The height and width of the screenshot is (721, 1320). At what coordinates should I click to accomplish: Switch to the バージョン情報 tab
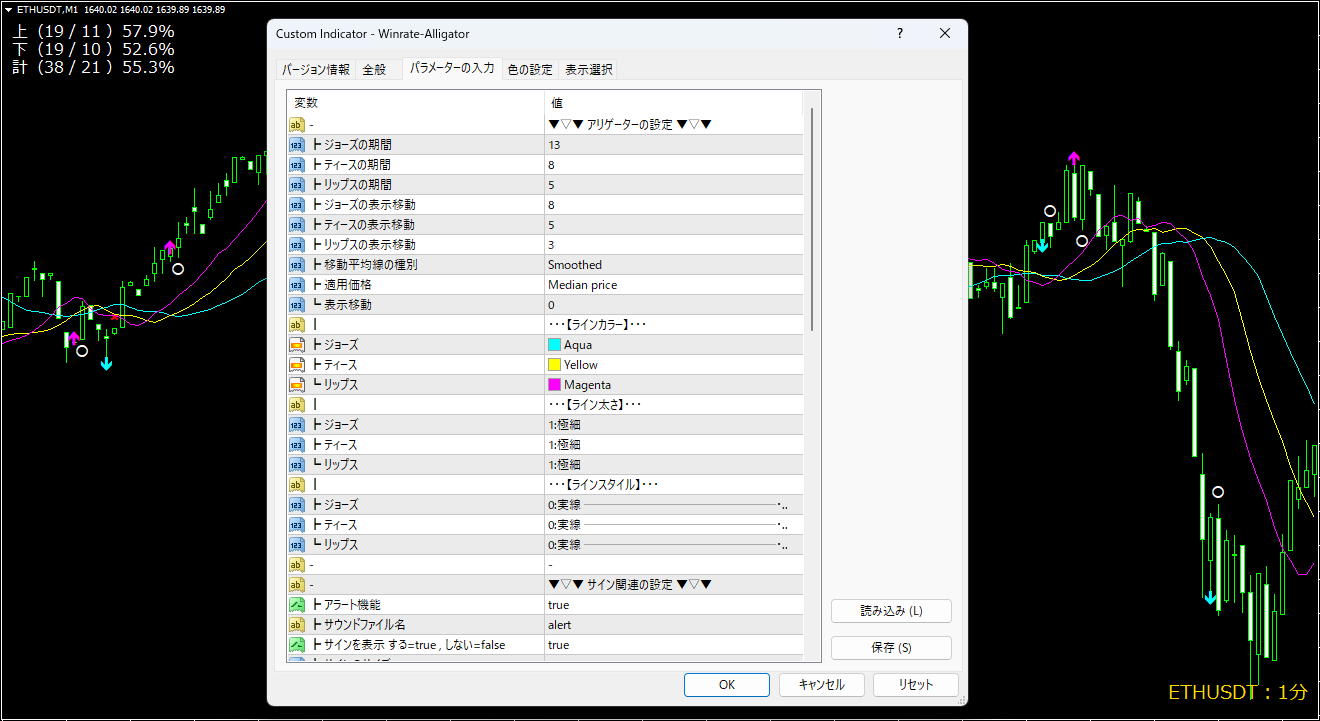click(x=315, y=70)
